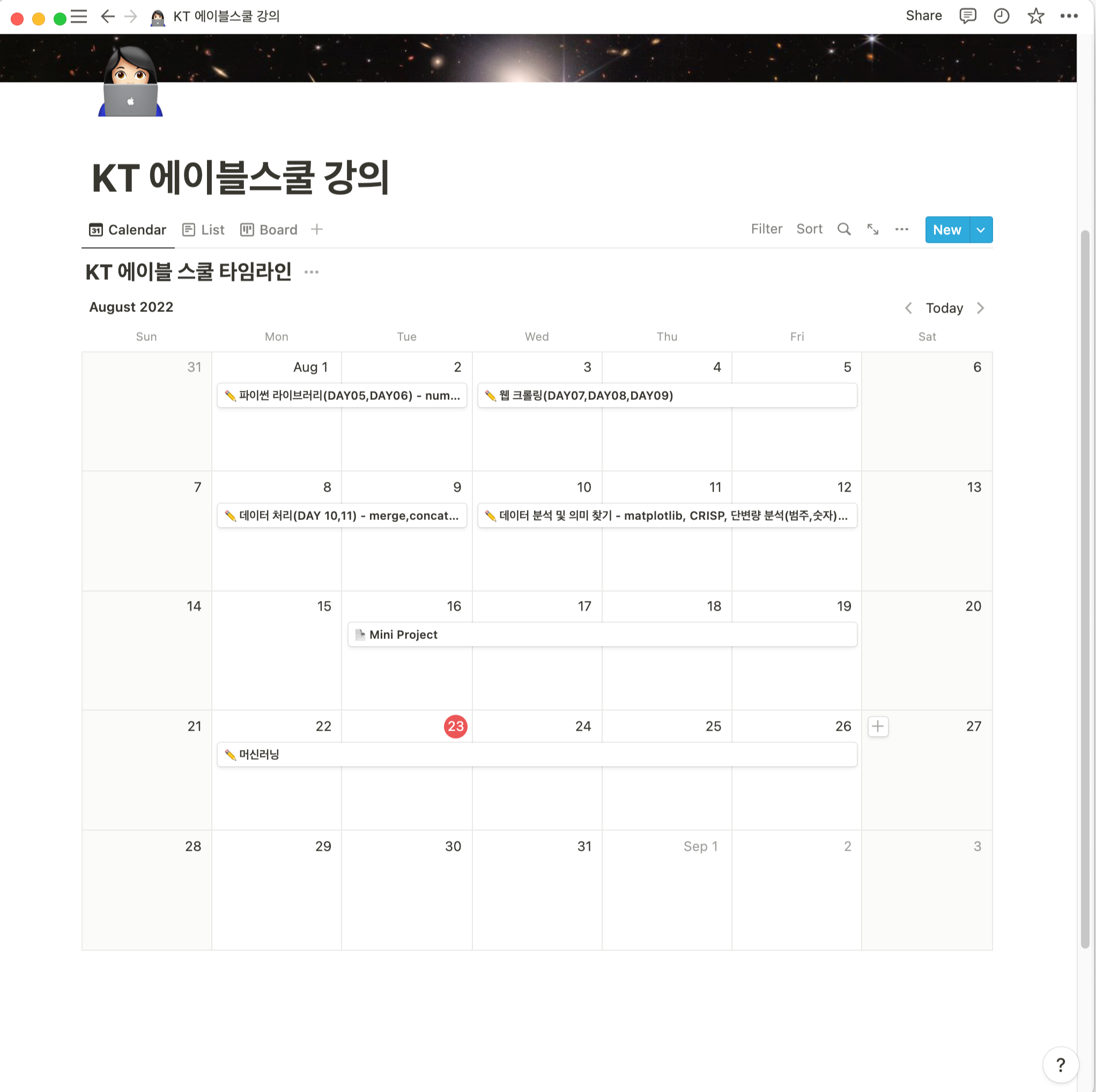Go forward with the right arrow

[x=130, y=17]
